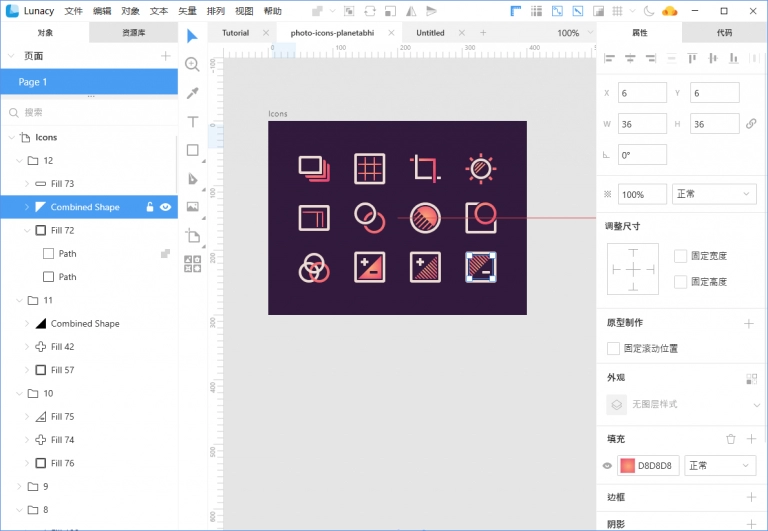Align selection to left edge
This screenshot has height=531, width=768.
click(x=610, y=59)
